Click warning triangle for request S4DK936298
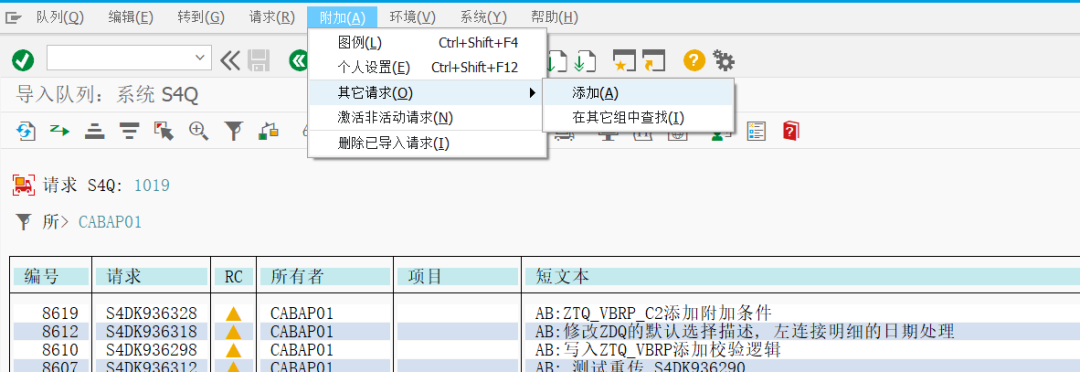The width and height of the screenshot is (1080, 372). pyautogui.click(x=233, y=350)
